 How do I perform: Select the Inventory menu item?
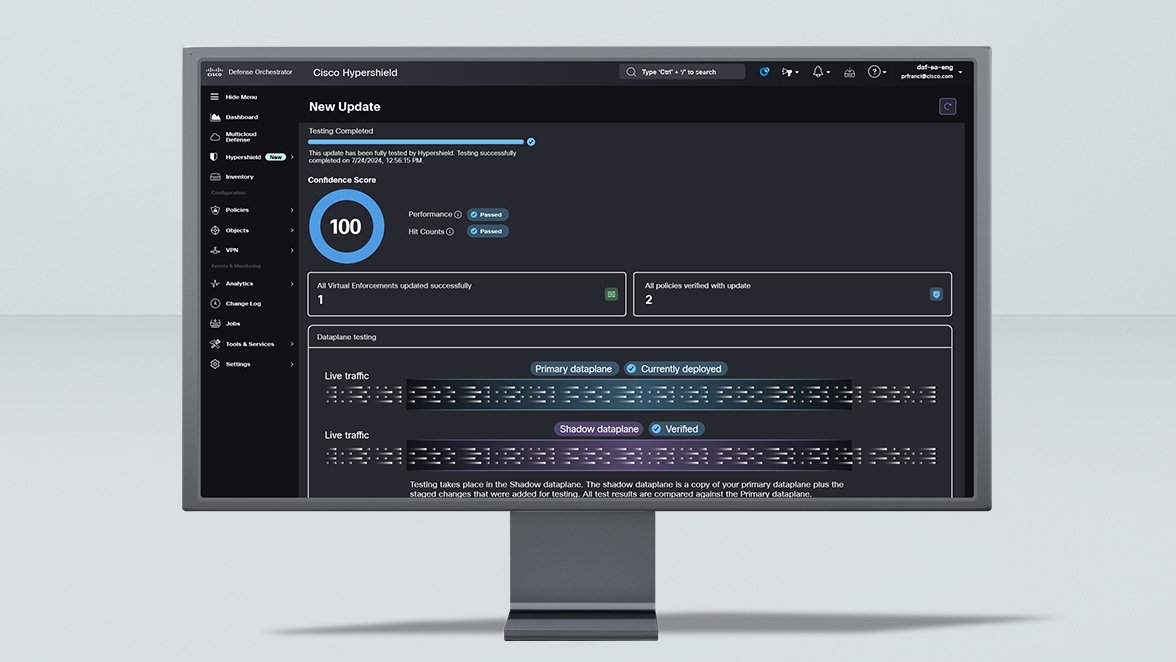[x=239, y=177]
